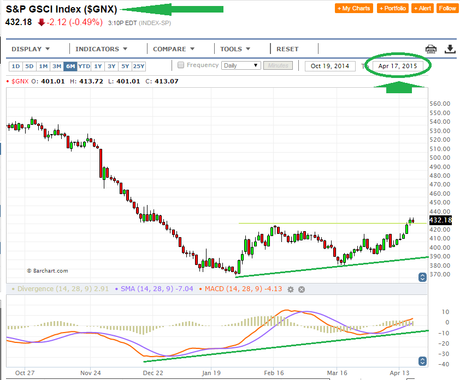Click the Apr 17, 2015 end date field
Viewport: 460px width, 380px height.
[398, 66]
